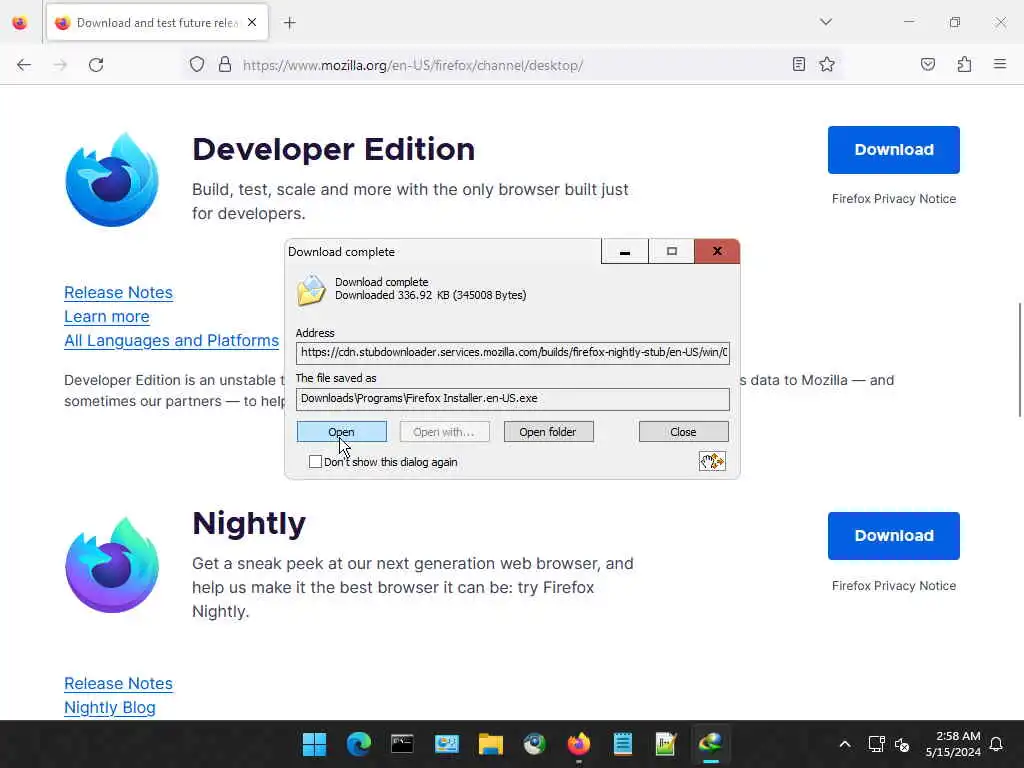
Task: Open Nightly Release Notes link
Action: click(118, 684)
